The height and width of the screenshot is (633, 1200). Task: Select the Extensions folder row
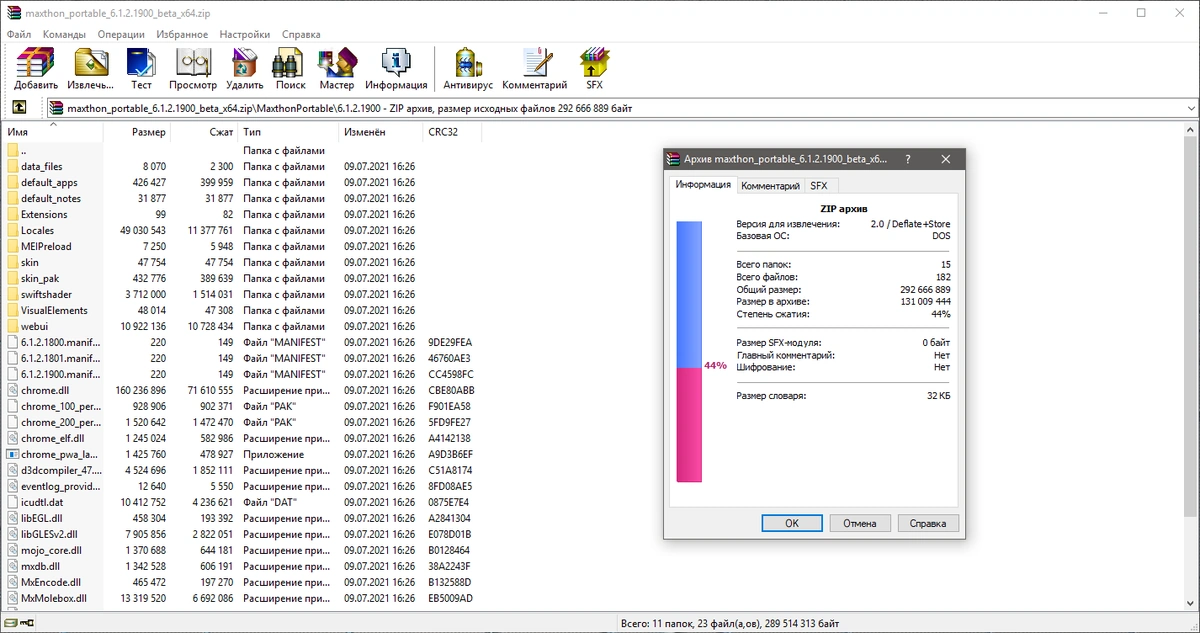pos(240,214)
